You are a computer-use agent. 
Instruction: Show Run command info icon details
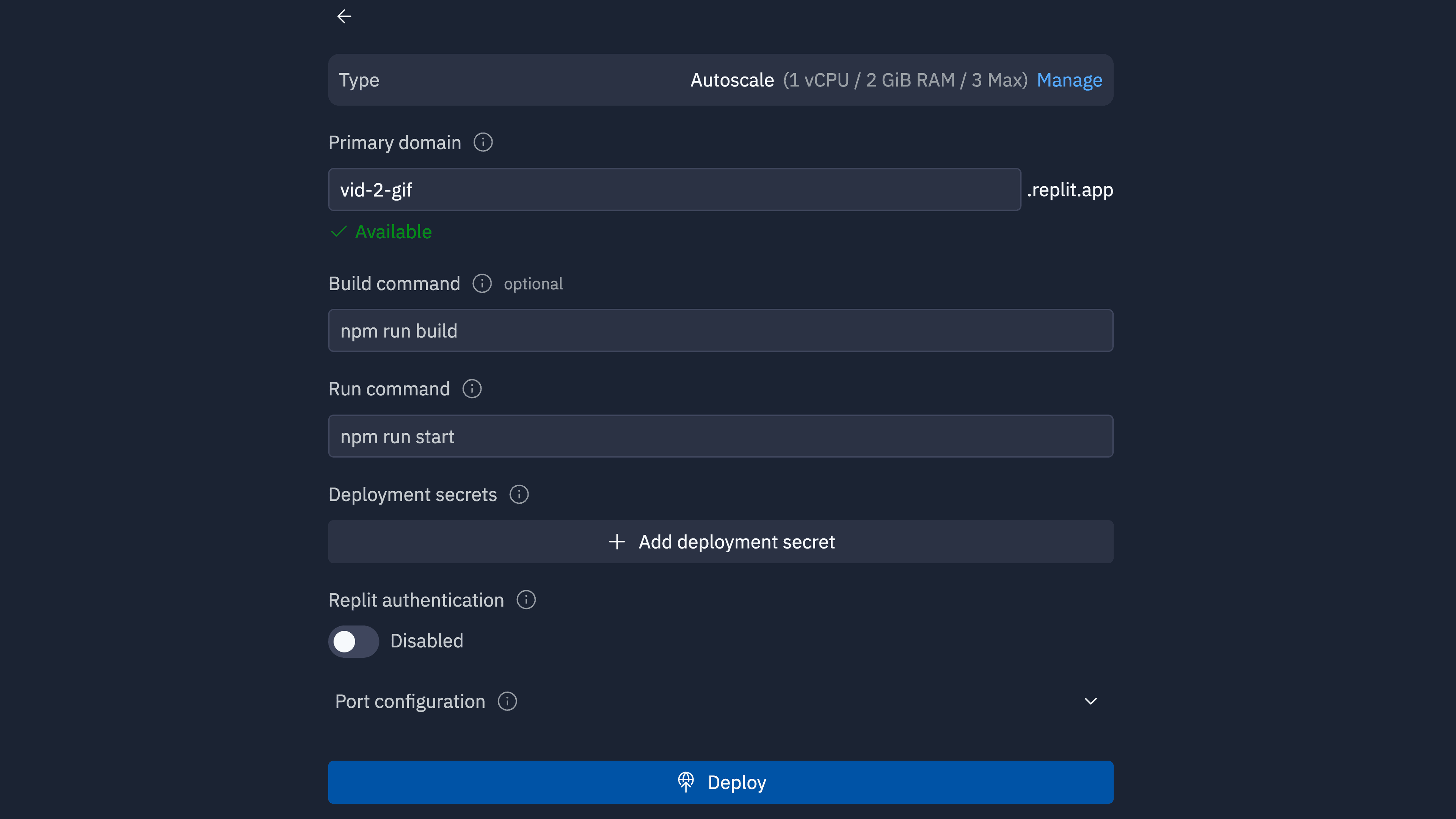pyautogui.click(x=471, y=388)
